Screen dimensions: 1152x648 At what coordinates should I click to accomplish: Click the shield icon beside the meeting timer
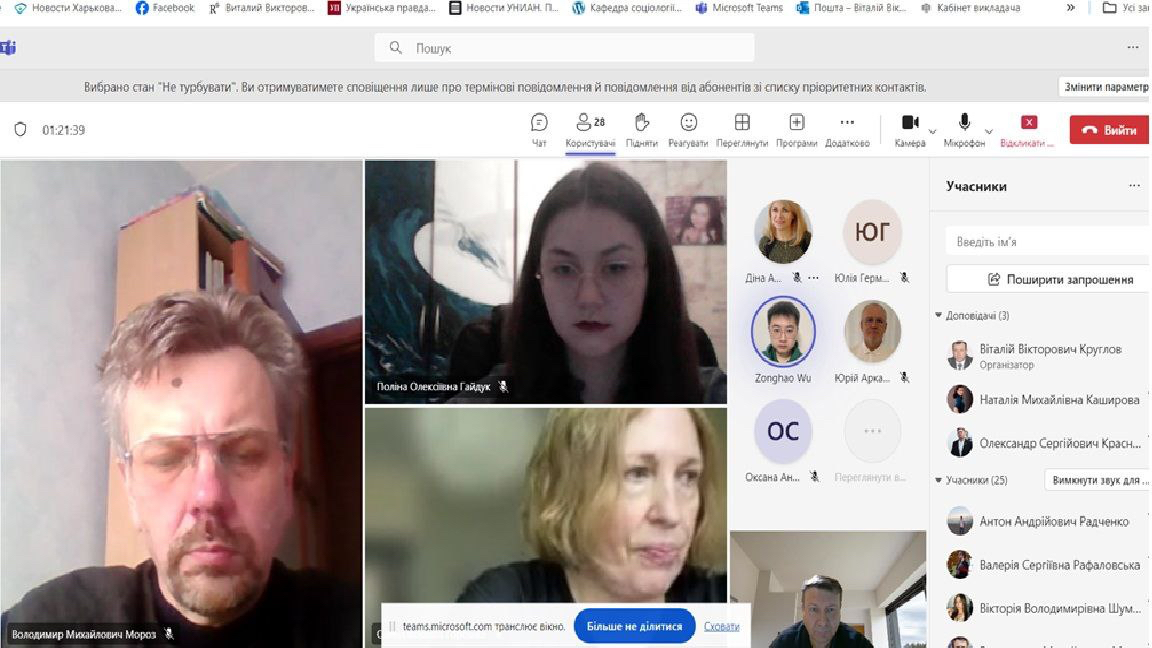coord(21,129)
